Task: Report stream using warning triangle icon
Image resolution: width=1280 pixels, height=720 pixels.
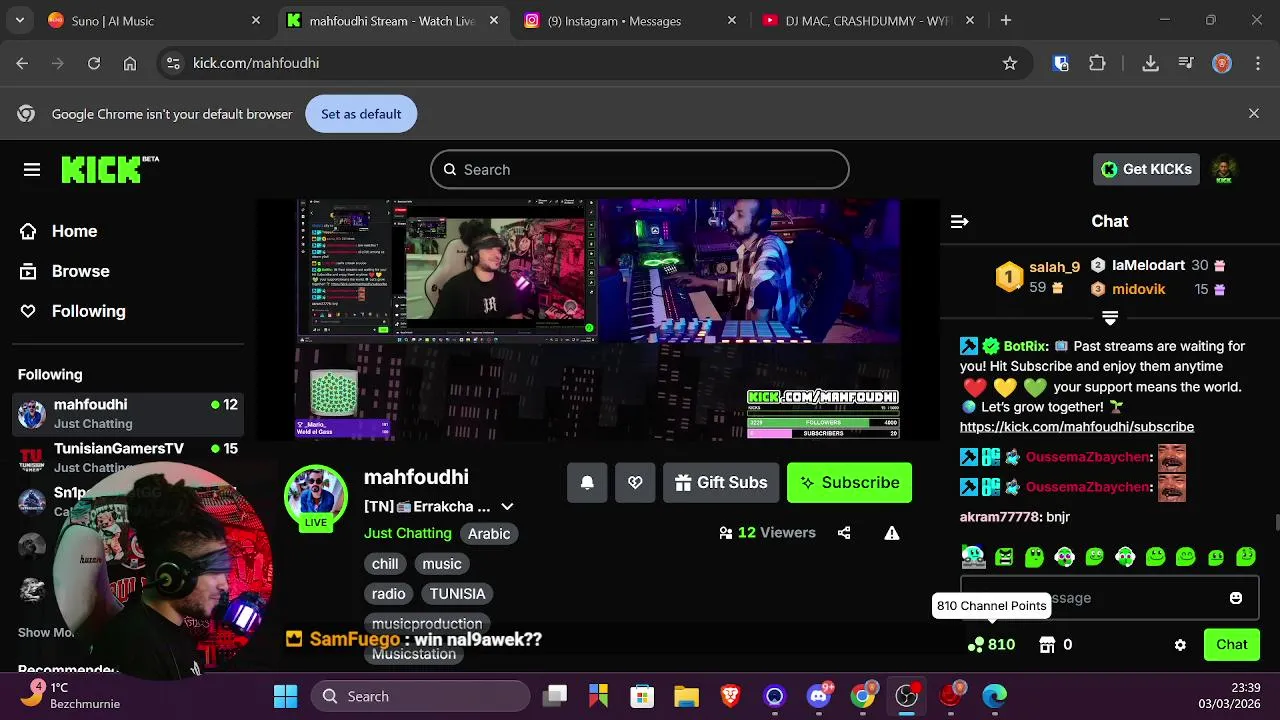Action: coord(892,533)
